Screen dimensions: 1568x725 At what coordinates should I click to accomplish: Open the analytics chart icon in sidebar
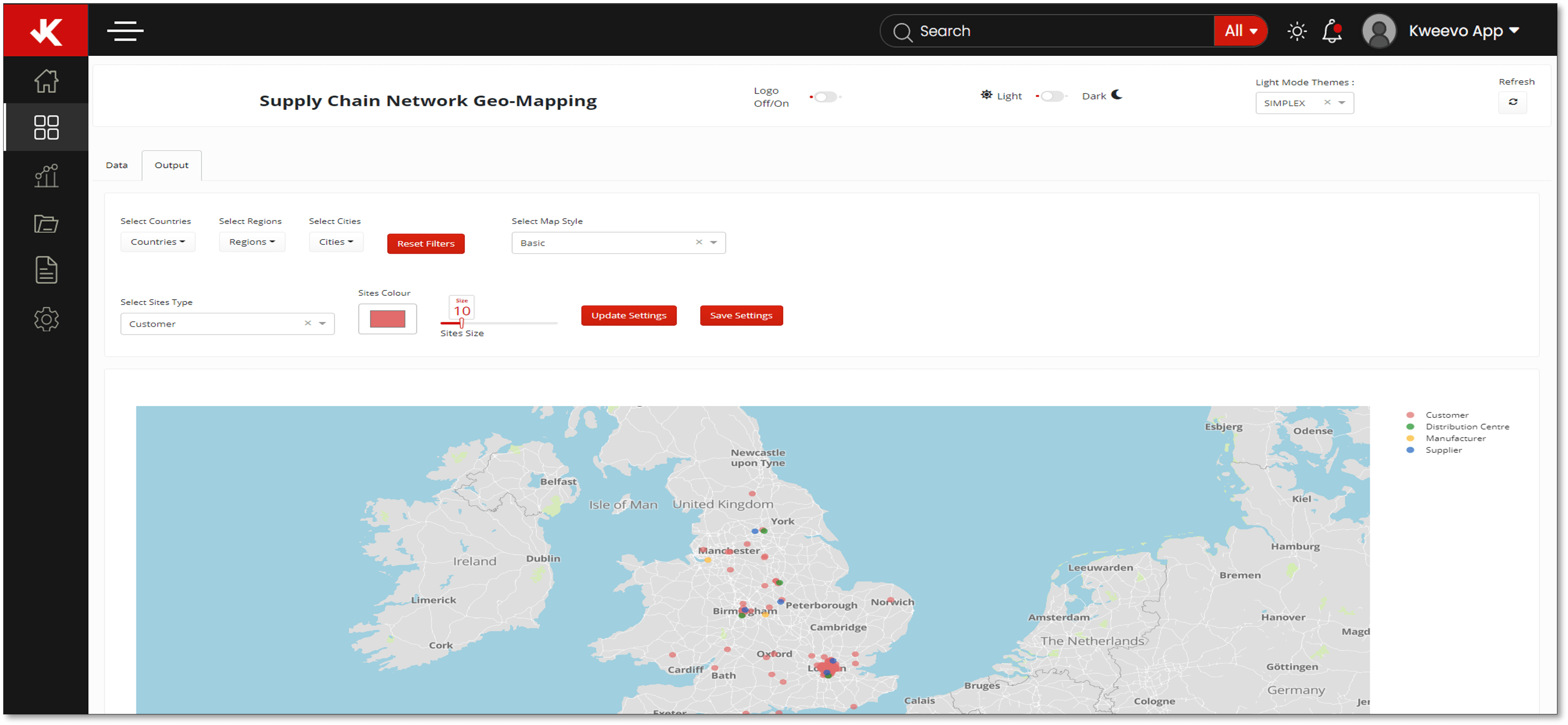46,175
